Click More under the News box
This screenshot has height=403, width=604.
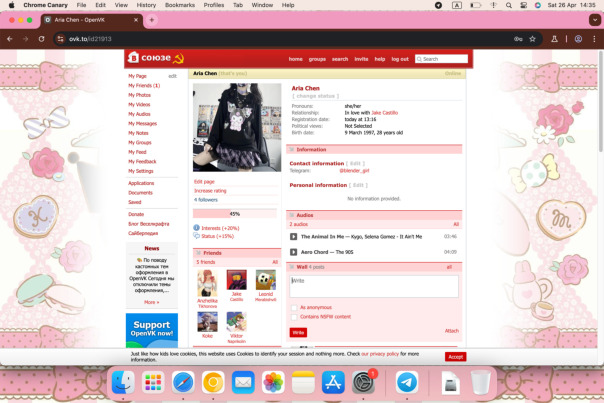tap(152, 302)
